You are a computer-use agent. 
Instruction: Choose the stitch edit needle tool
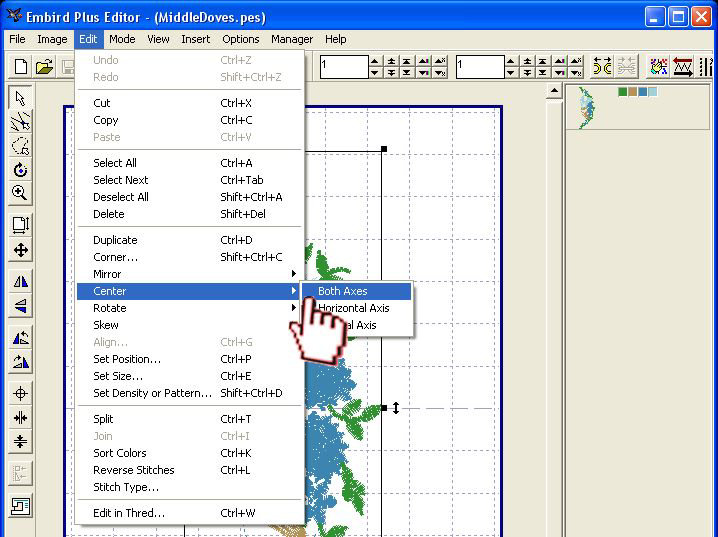click(20, 122)
